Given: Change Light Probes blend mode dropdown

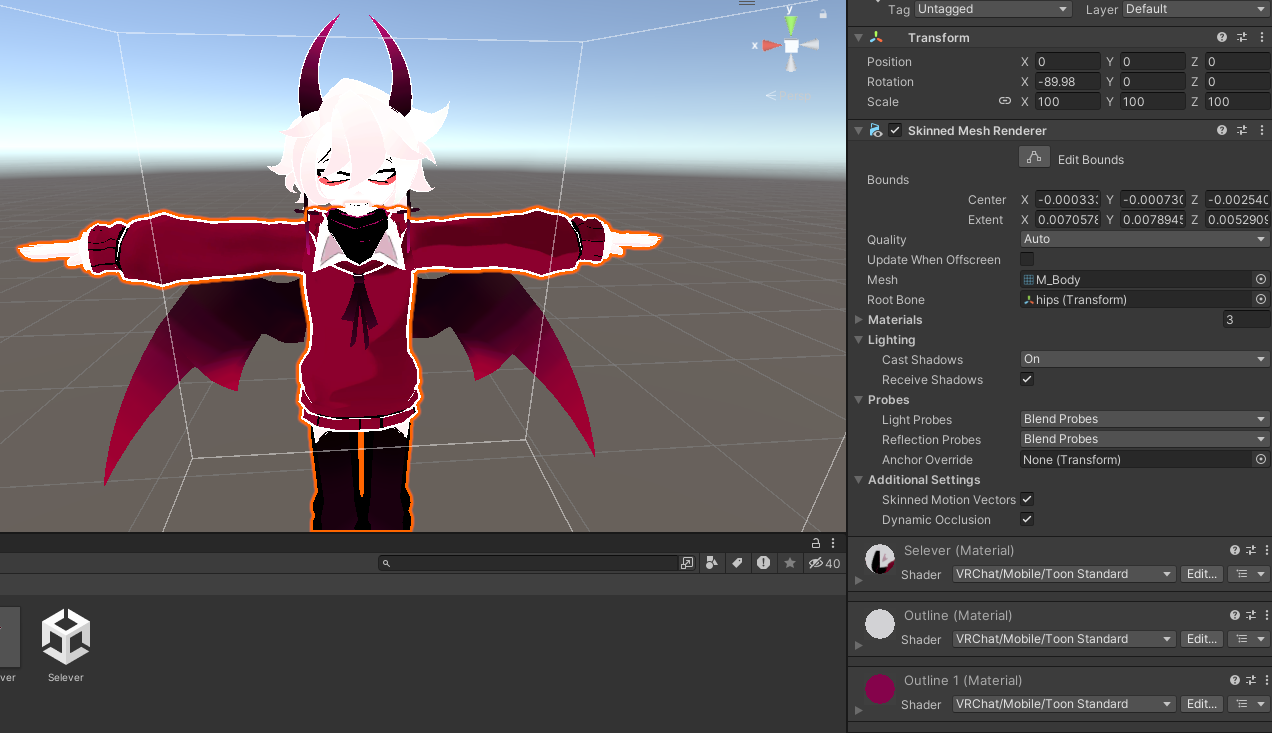Looking at the screenshot, I should tap(1145, 419).
